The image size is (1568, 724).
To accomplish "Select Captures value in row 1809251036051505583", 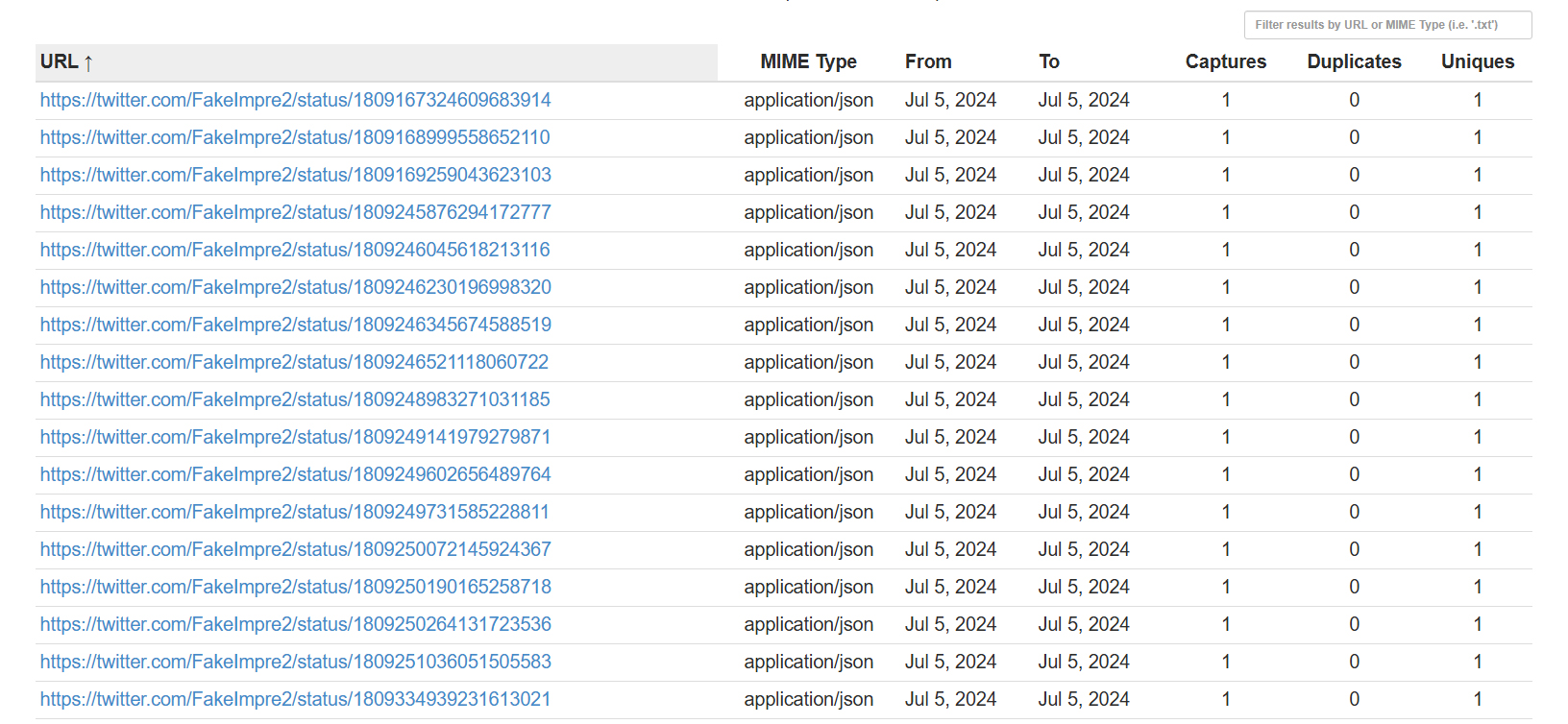I will click(1226, 662).
